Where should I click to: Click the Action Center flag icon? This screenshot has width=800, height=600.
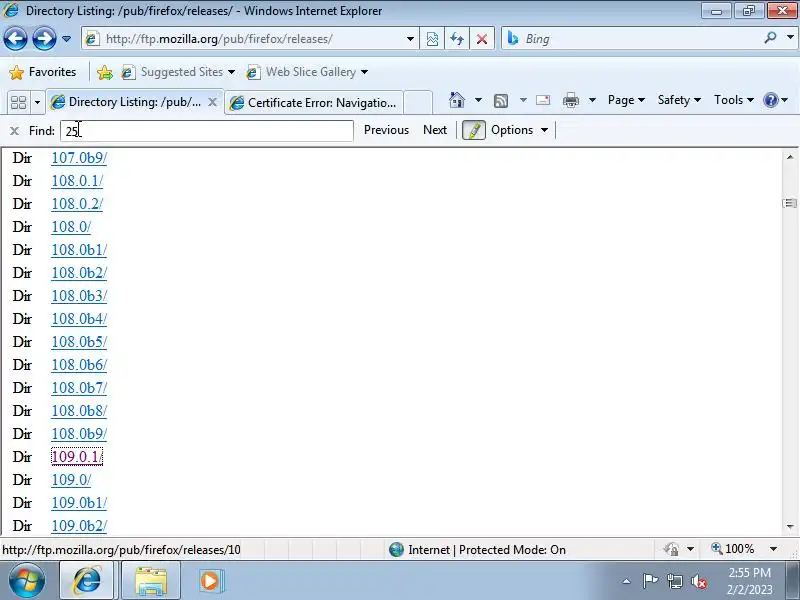(650, 581)
